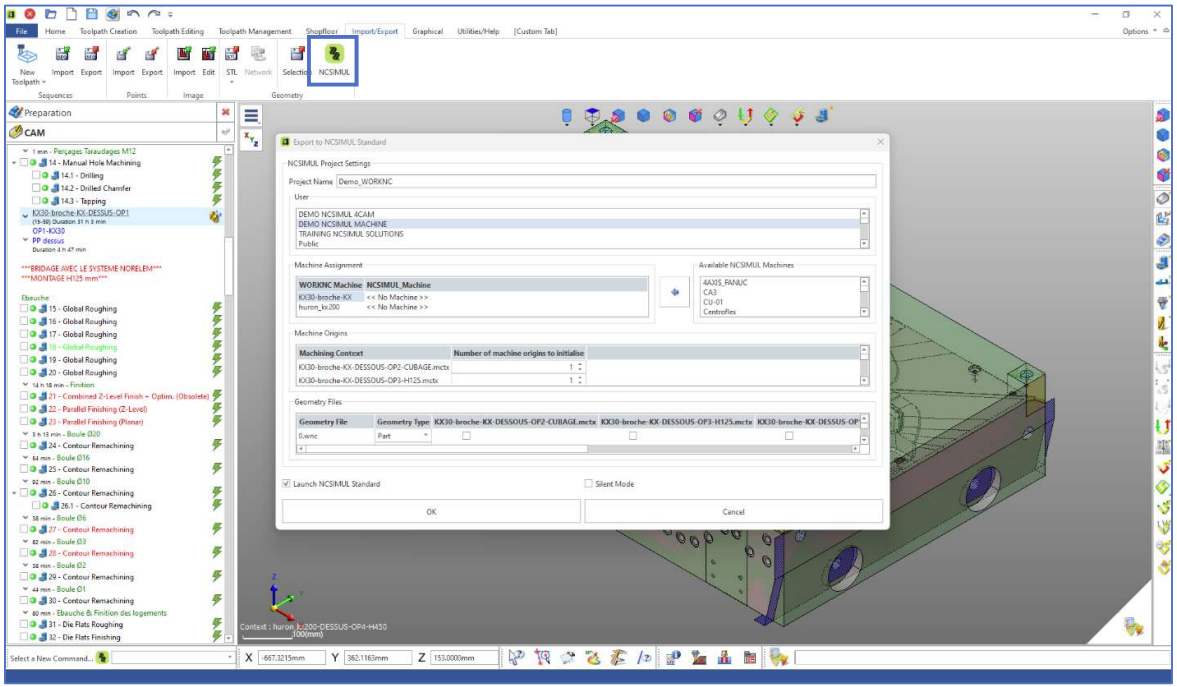Toggle Launch NCSIMUL Standard checkbox

tap(286, 484)
